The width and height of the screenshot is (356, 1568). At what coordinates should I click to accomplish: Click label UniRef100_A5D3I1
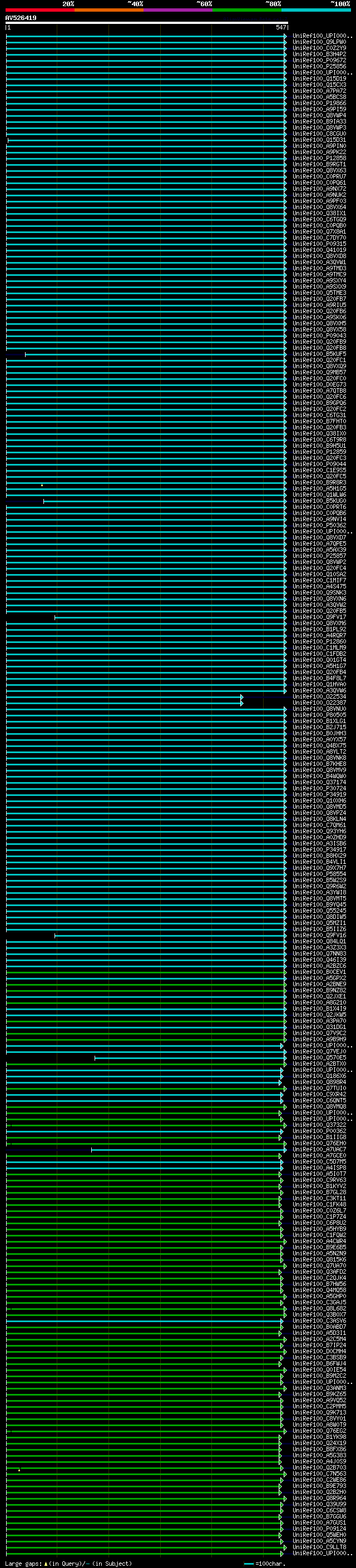[x=319, y=1332]
